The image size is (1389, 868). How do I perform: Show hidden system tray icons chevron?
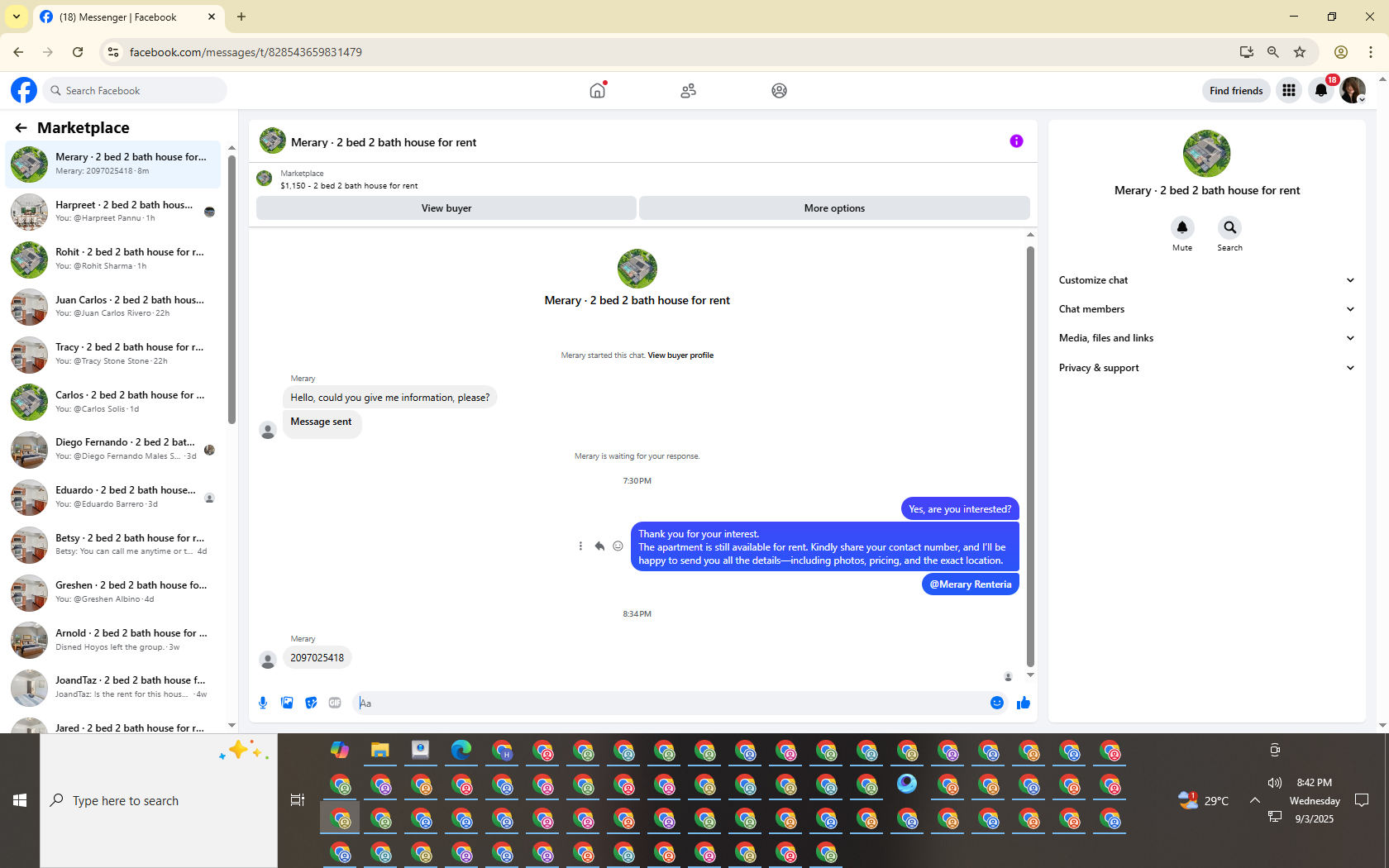click(1254, 800)
